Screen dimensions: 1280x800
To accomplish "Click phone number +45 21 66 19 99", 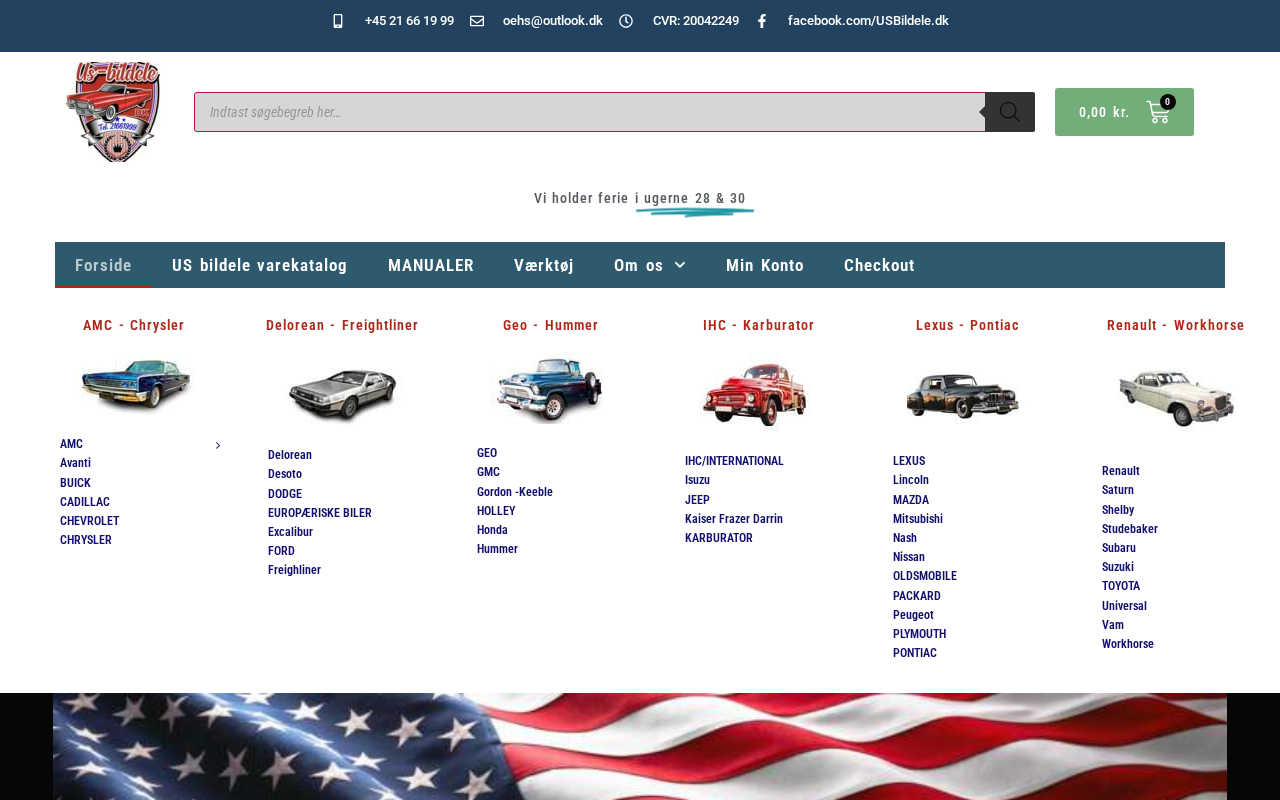I will click(409, 21).
